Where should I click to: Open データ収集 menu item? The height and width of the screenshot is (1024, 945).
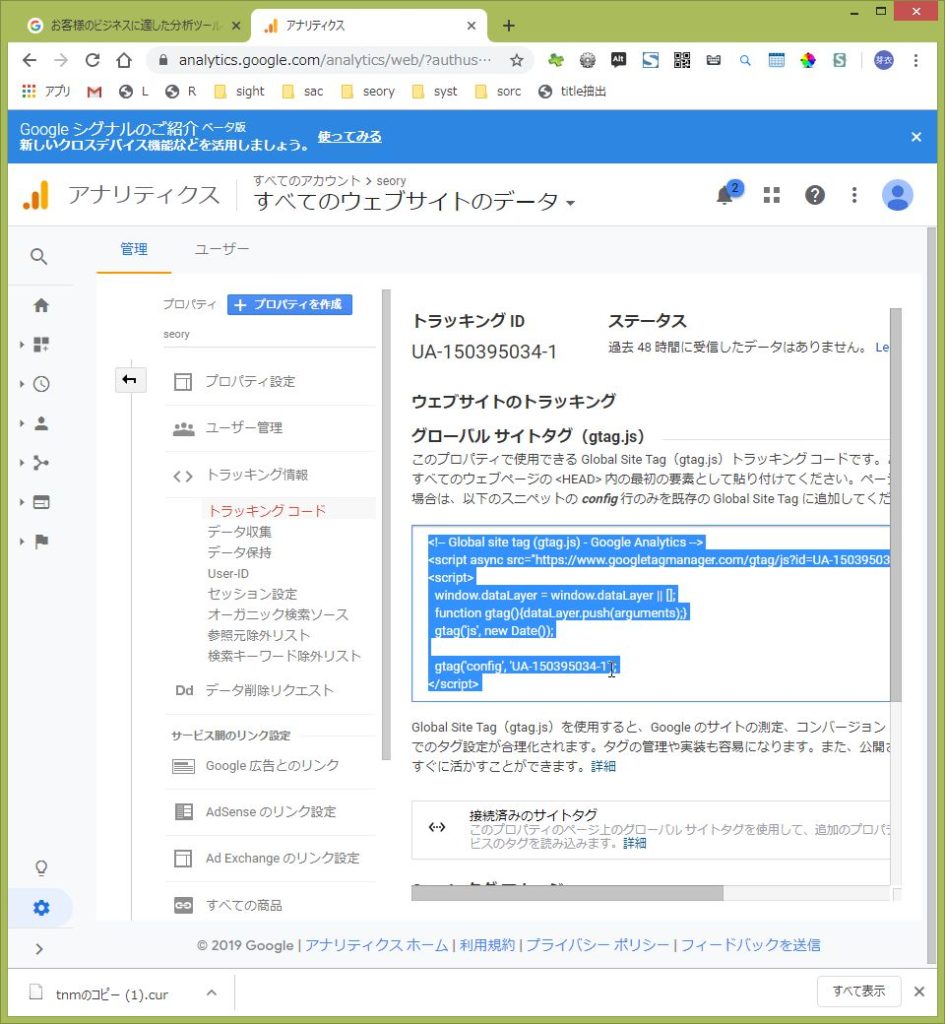tap(239, 532)
